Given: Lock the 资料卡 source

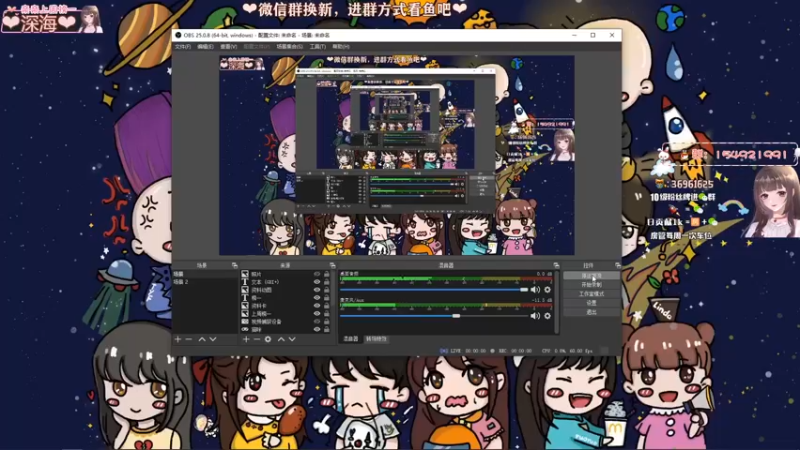Looking at the screenshot, I should tap(327, 306).
